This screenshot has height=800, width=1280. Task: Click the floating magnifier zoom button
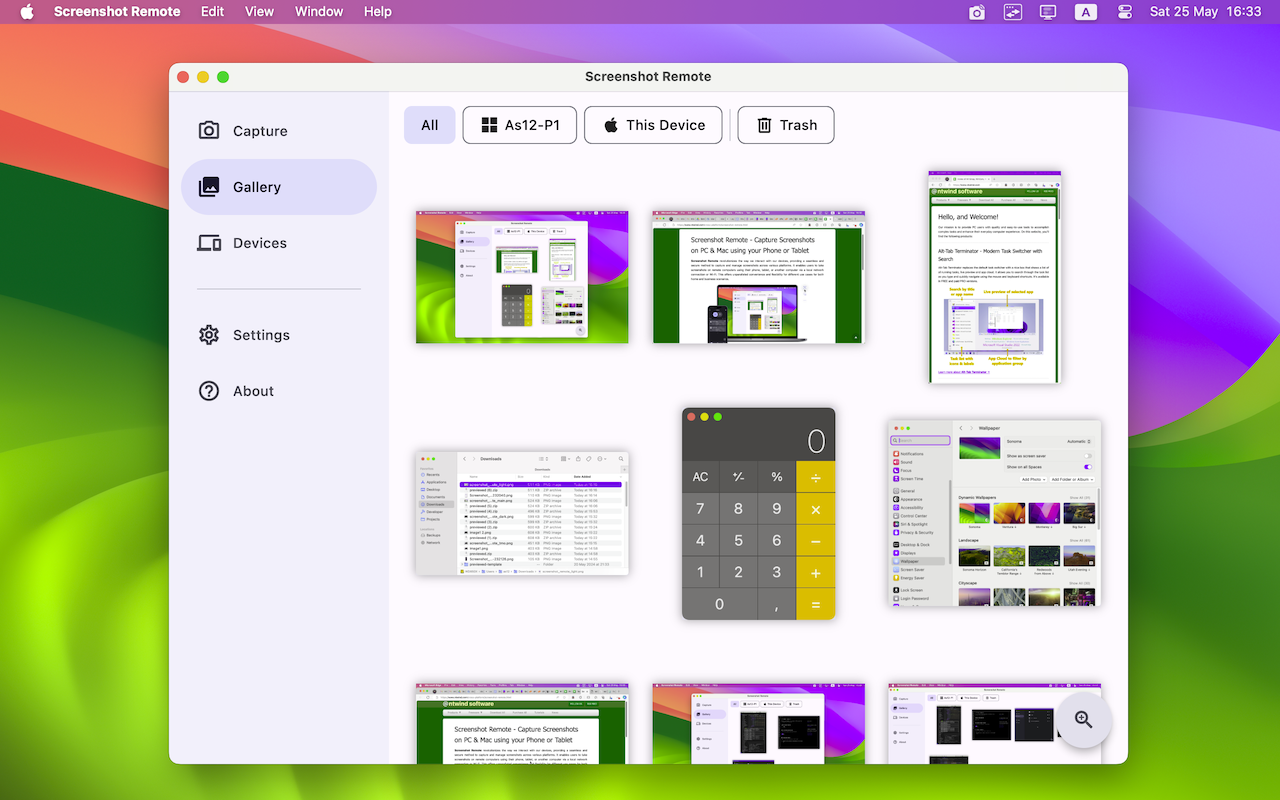(1084, 720)
